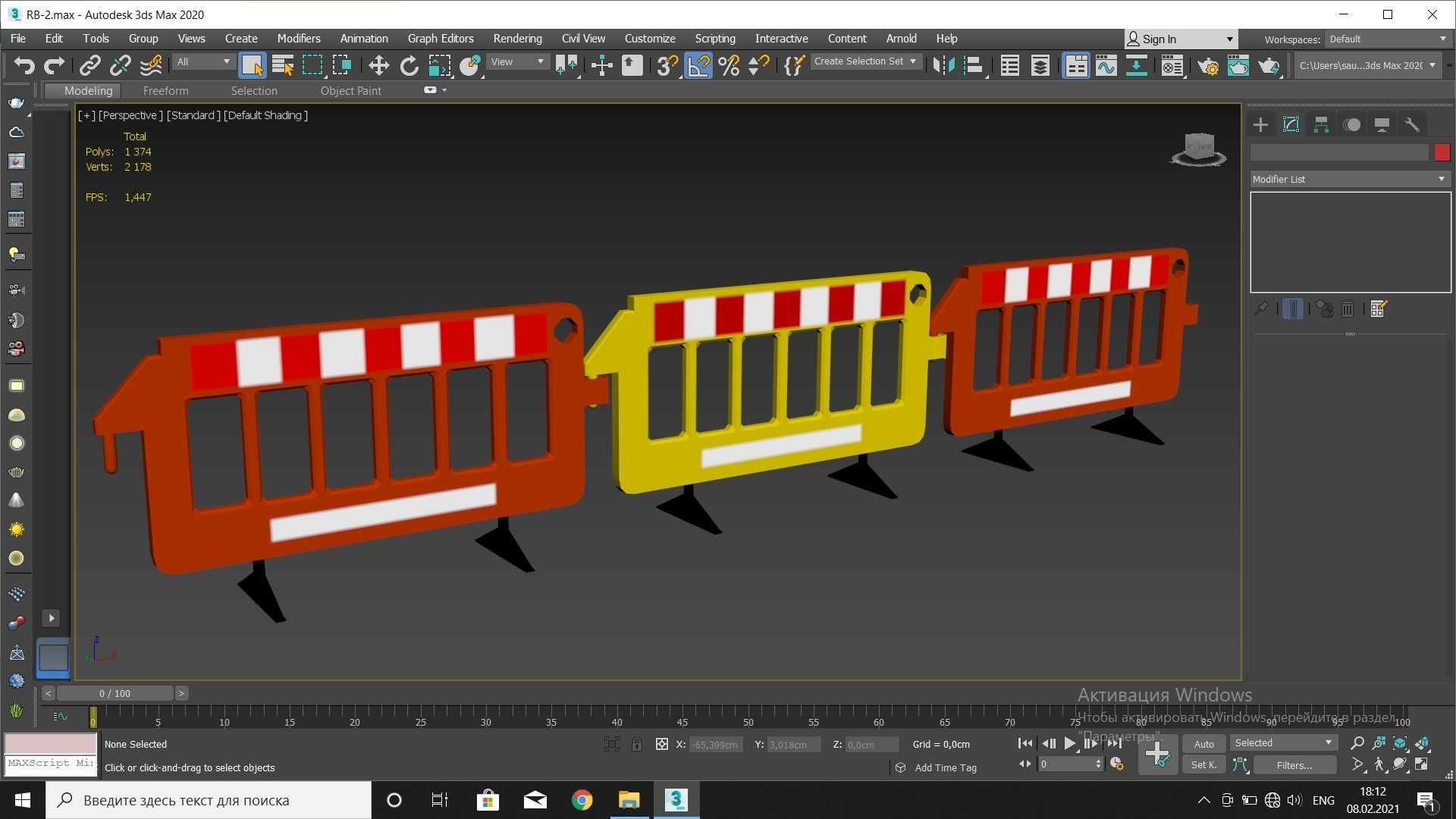The width and height of the screenshot is (1456, 819).
Task: Toggle 3D Snaps button
Action: pos(667,66)
